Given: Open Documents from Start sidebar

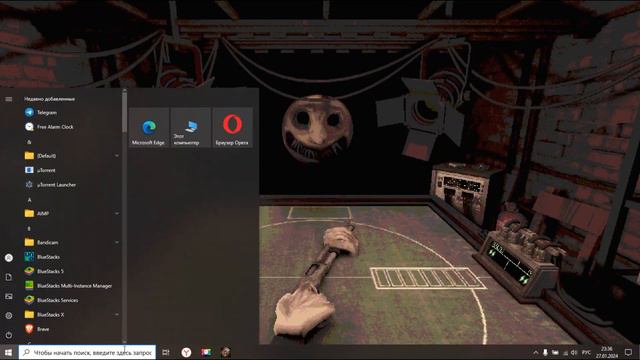Looking at the screenshot, I should [x=9, y=277].
